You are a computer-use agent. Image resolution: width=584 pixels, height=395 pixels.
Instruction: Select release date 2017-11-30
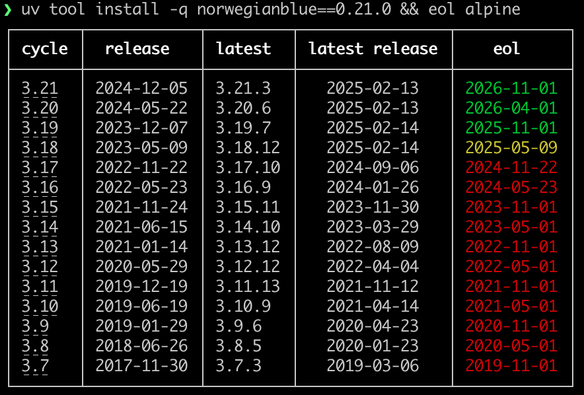[x=142, y=366]
